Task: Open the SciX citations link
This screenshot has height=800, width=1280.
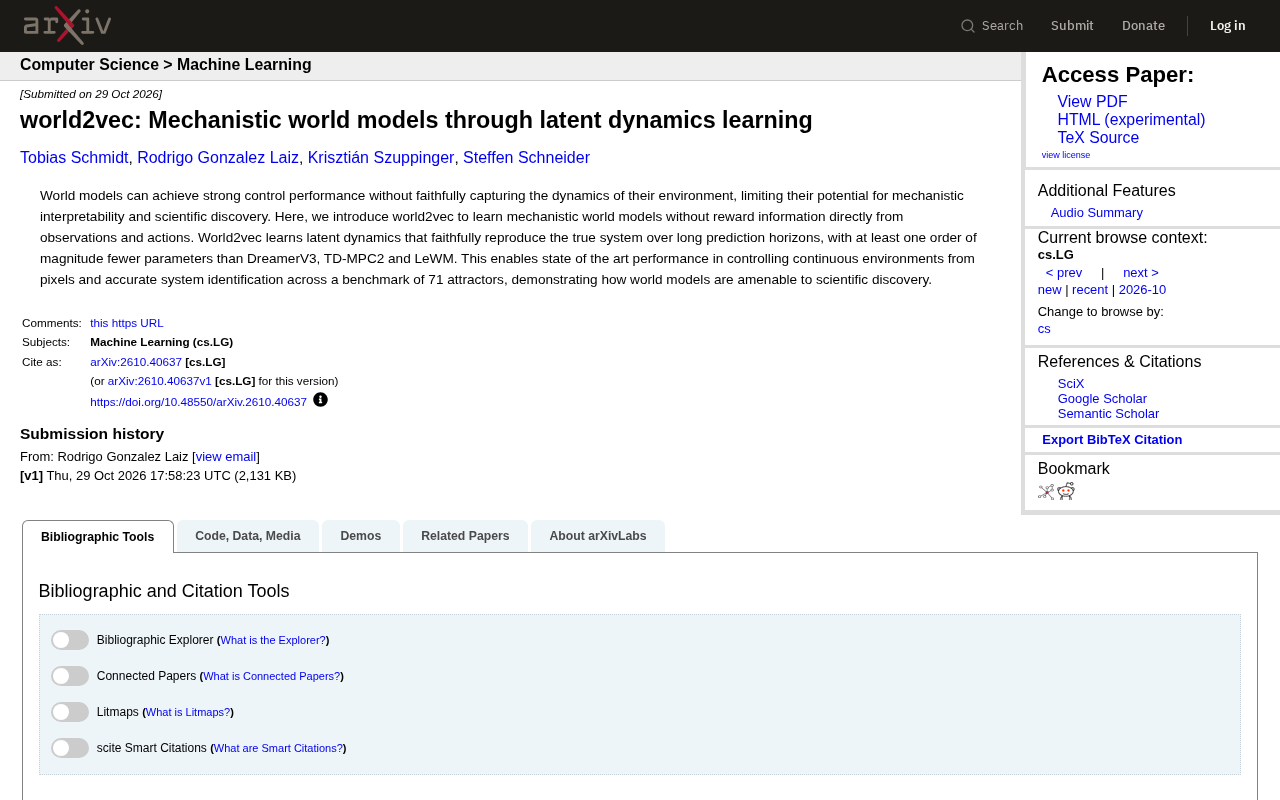Action: [x=1071, y=384]
